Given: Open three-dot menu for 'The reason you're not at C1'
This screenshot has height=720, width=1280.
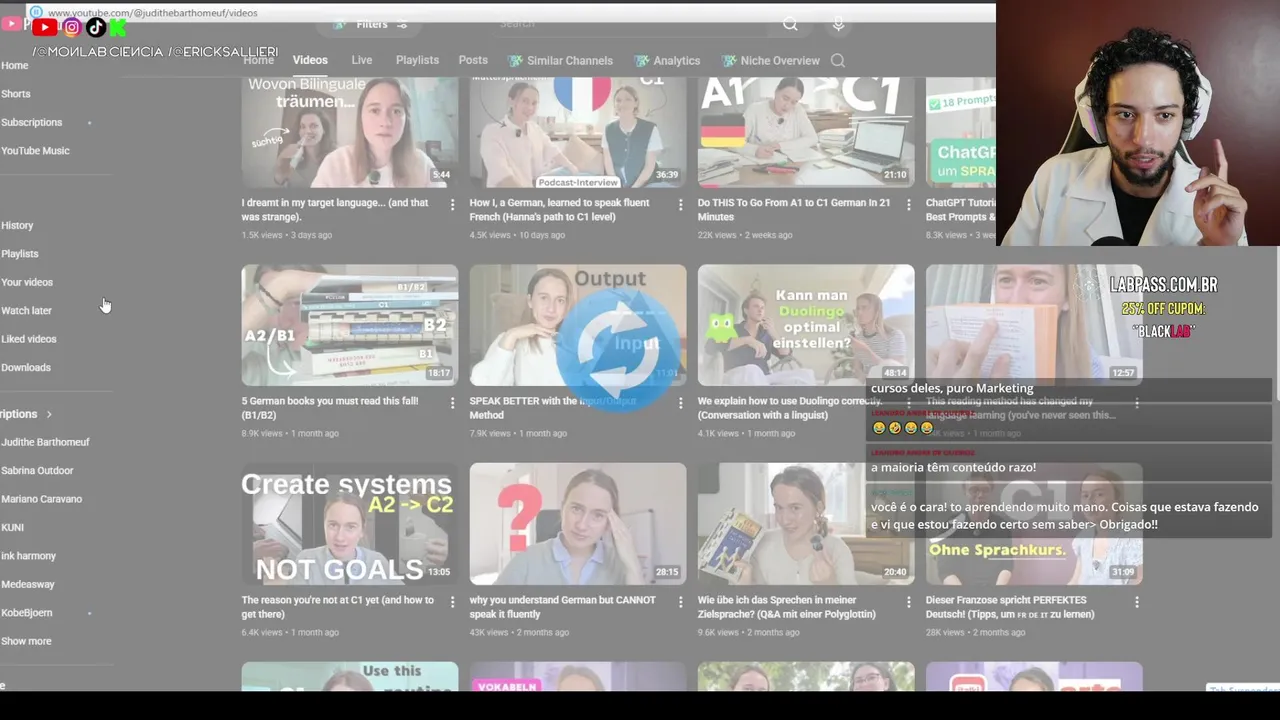Looking at the screenshot, I should (x=452, y=602).
